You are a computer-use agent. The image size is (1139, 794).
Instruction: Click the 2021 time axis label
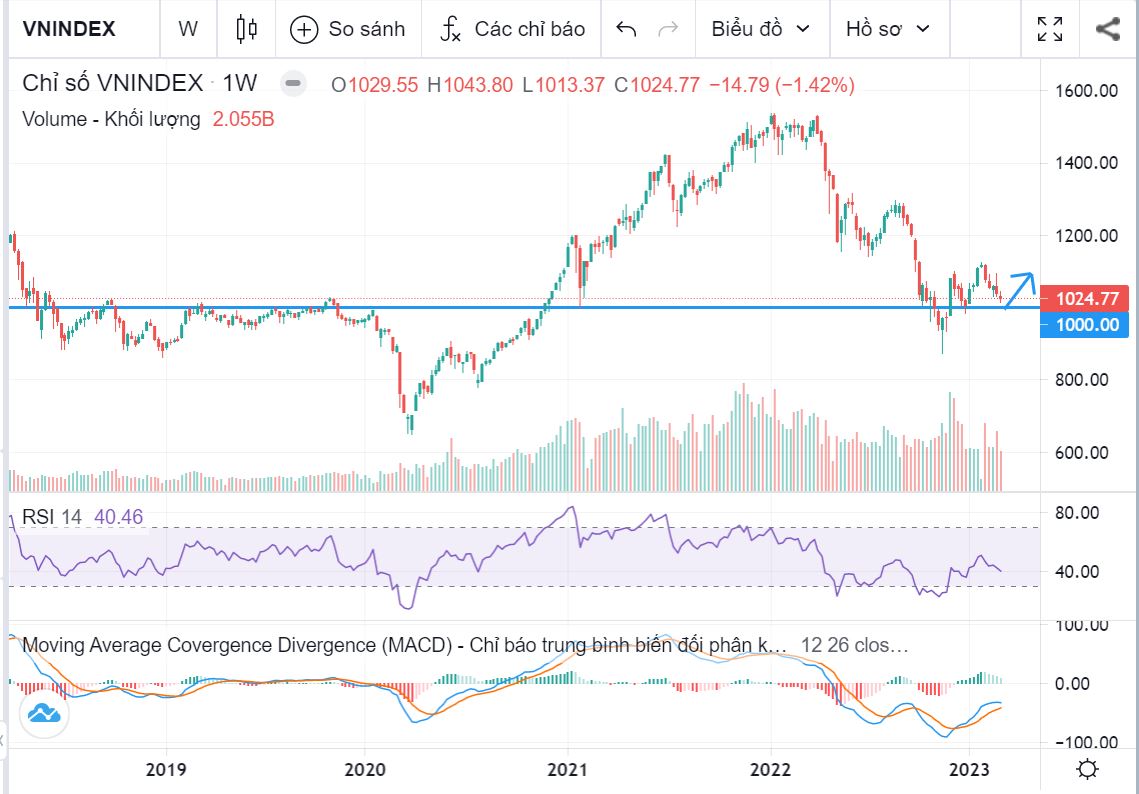567,769
